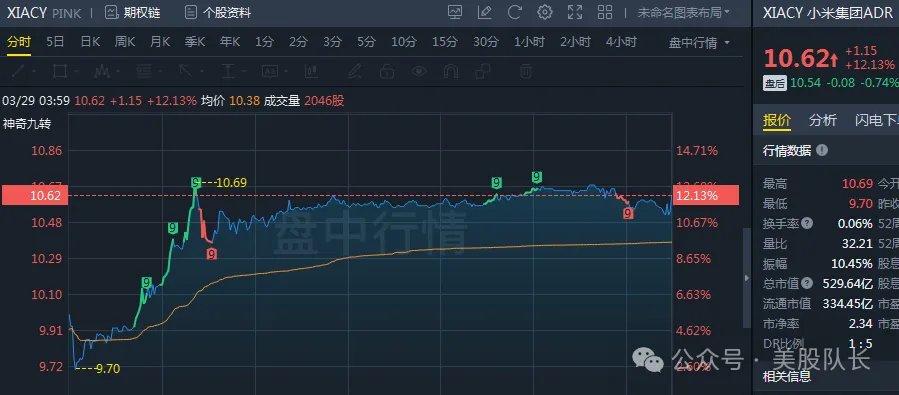Expand the arrow tool dropdown arrow
Viewport: 899px width, 395px height.
[x=201, y=72]
